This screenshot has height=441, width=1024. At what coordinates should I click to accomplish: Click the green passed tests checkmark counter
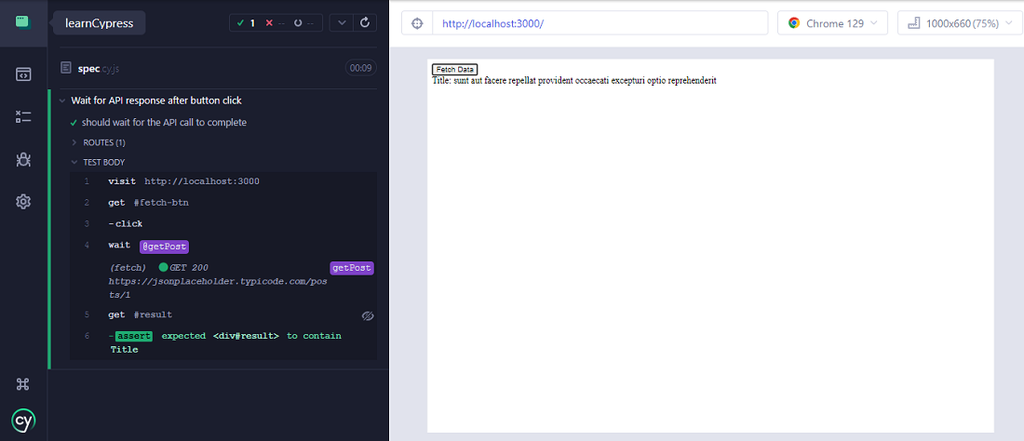tap(246, 23)
